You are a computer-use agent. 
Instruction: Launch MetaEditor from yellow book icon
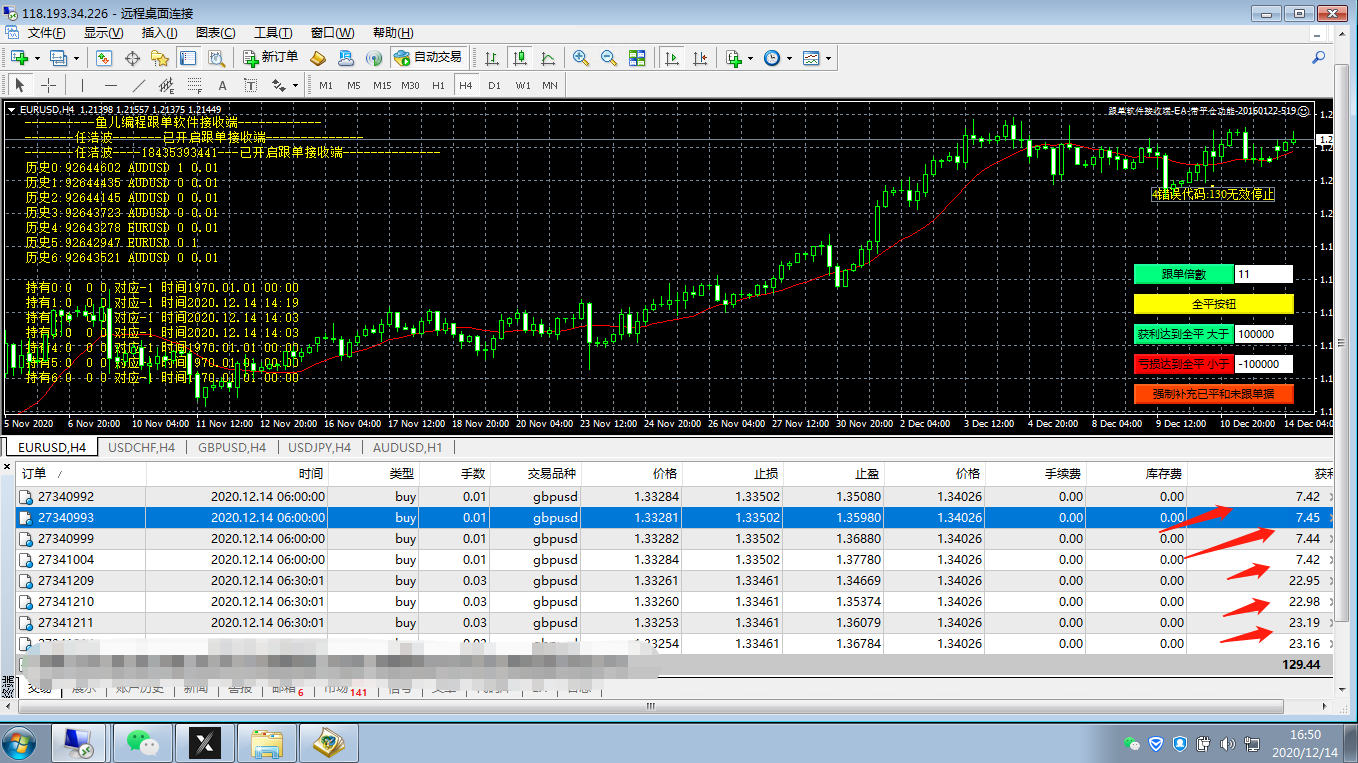click(x=318, y=58)
